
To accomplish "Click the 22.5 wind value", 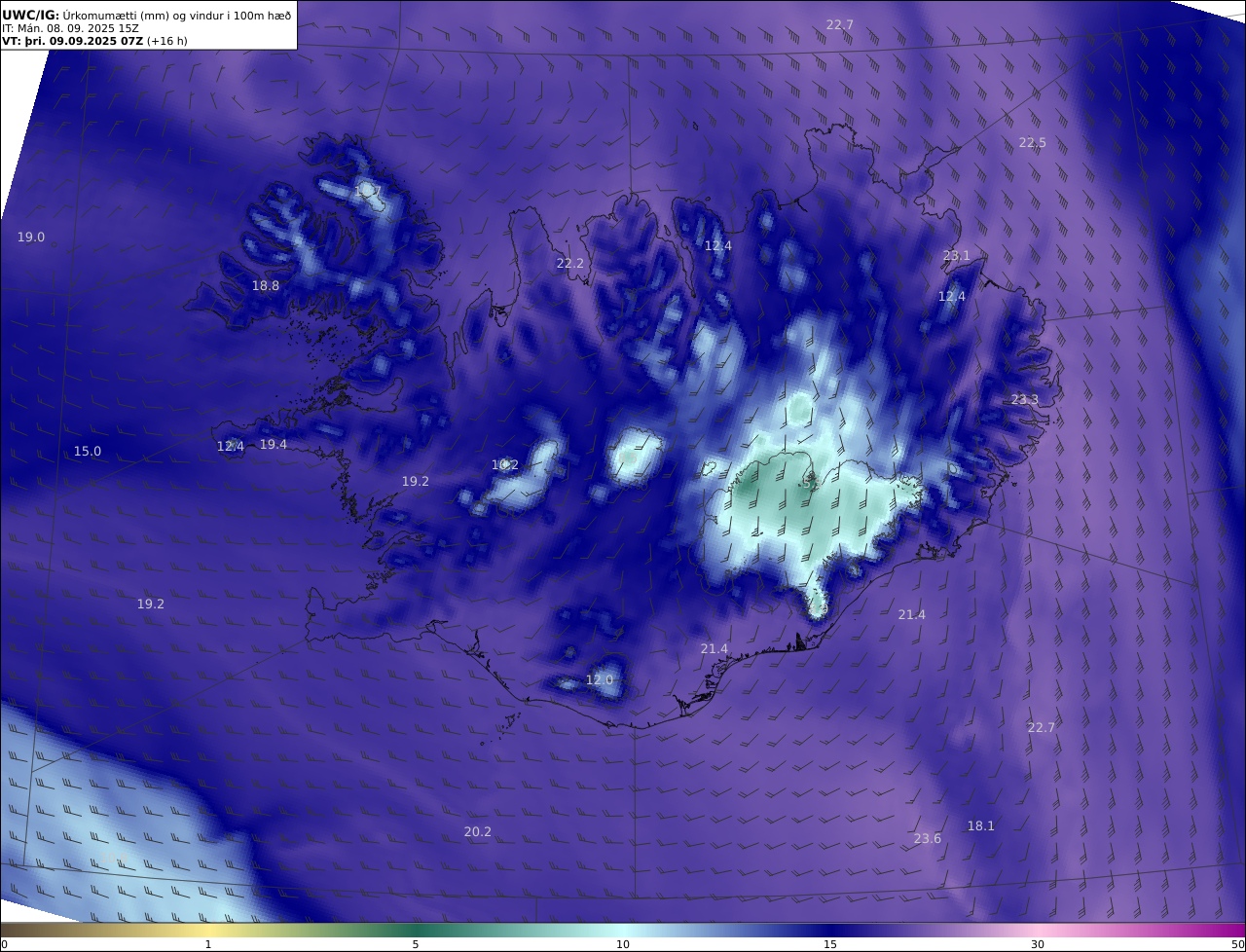I will coord(1033,143).
